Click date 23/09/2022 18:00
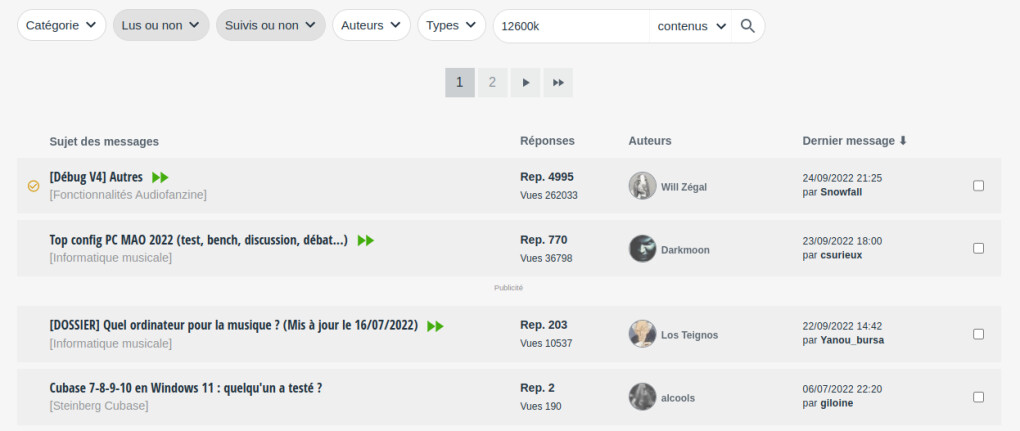1020x431 pixels. (842, 241)
